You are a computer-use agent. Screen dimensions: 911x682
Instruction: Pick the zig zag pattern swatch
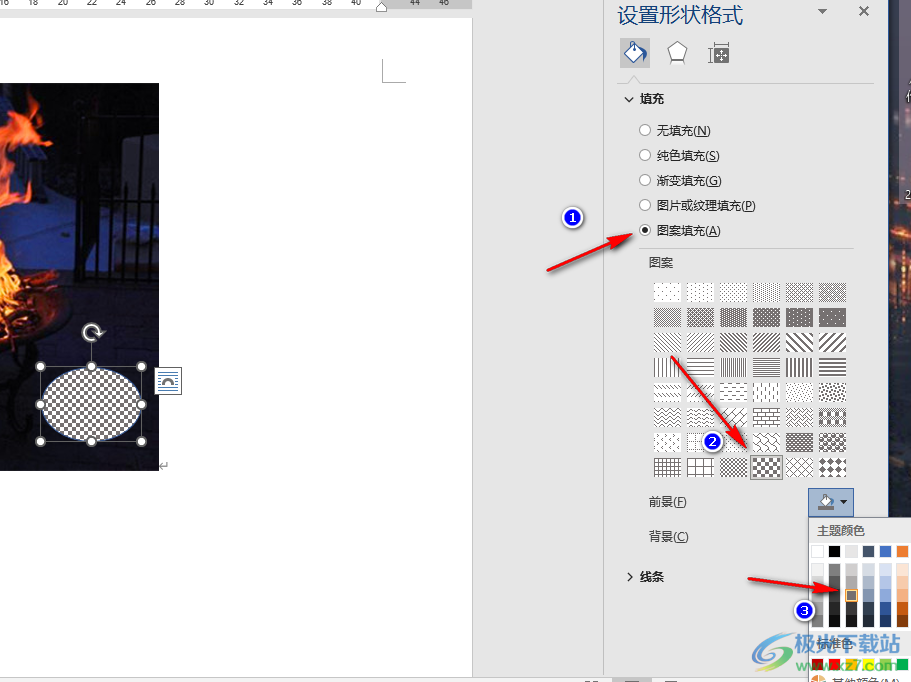tap(667, 417)
